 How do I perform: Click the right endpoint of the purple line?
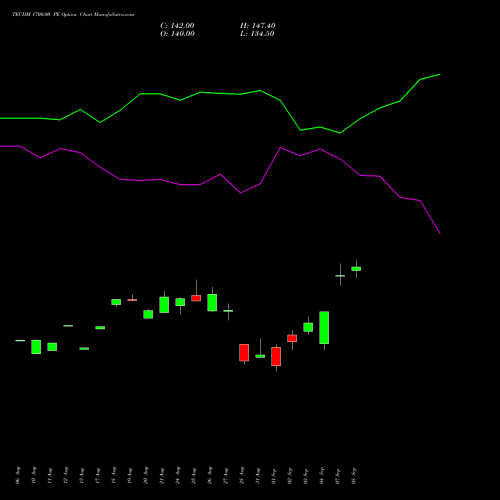coord(440,234)
